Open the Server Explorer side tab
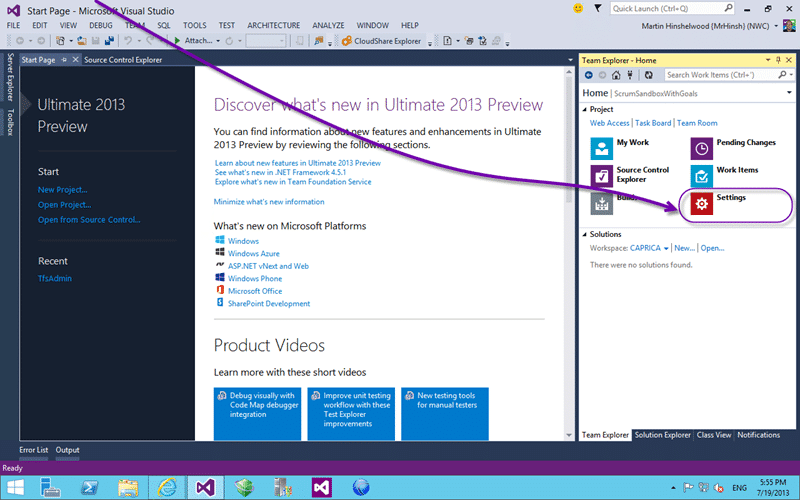This screenshot has height=500, width=800. 10,77
